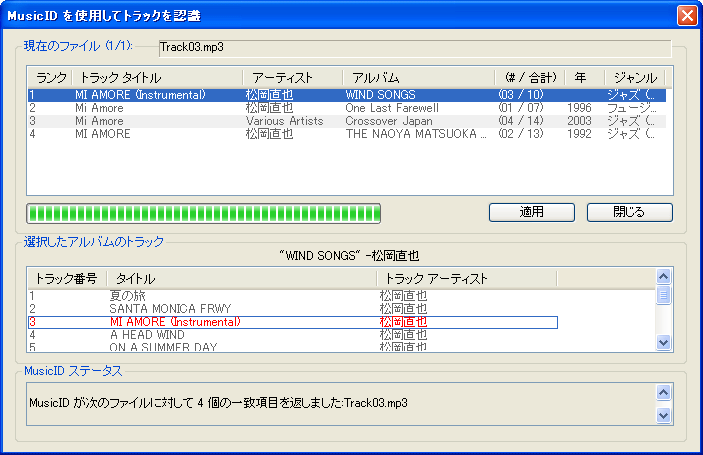Click the 閉じる (Close) button
The width and height of the screenshot is (703, 455).
pyautogui.click(x=629, y=212)
